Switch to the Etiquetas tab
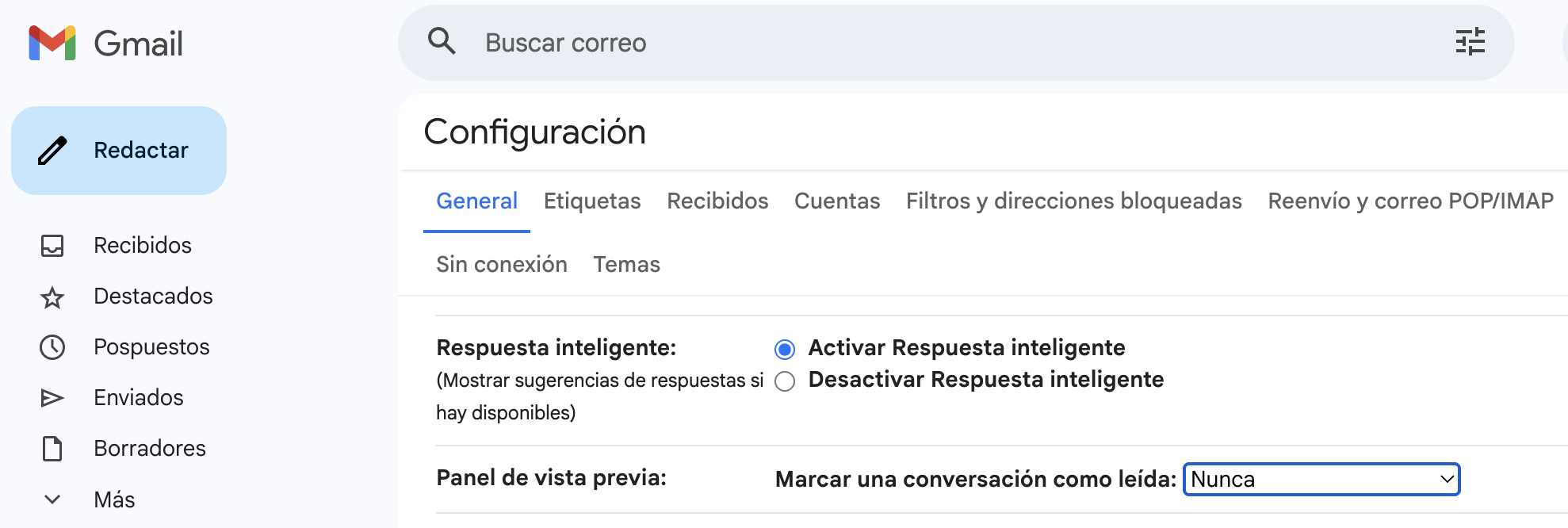This screenshot has height=528, width=1568. pos(591,201)
